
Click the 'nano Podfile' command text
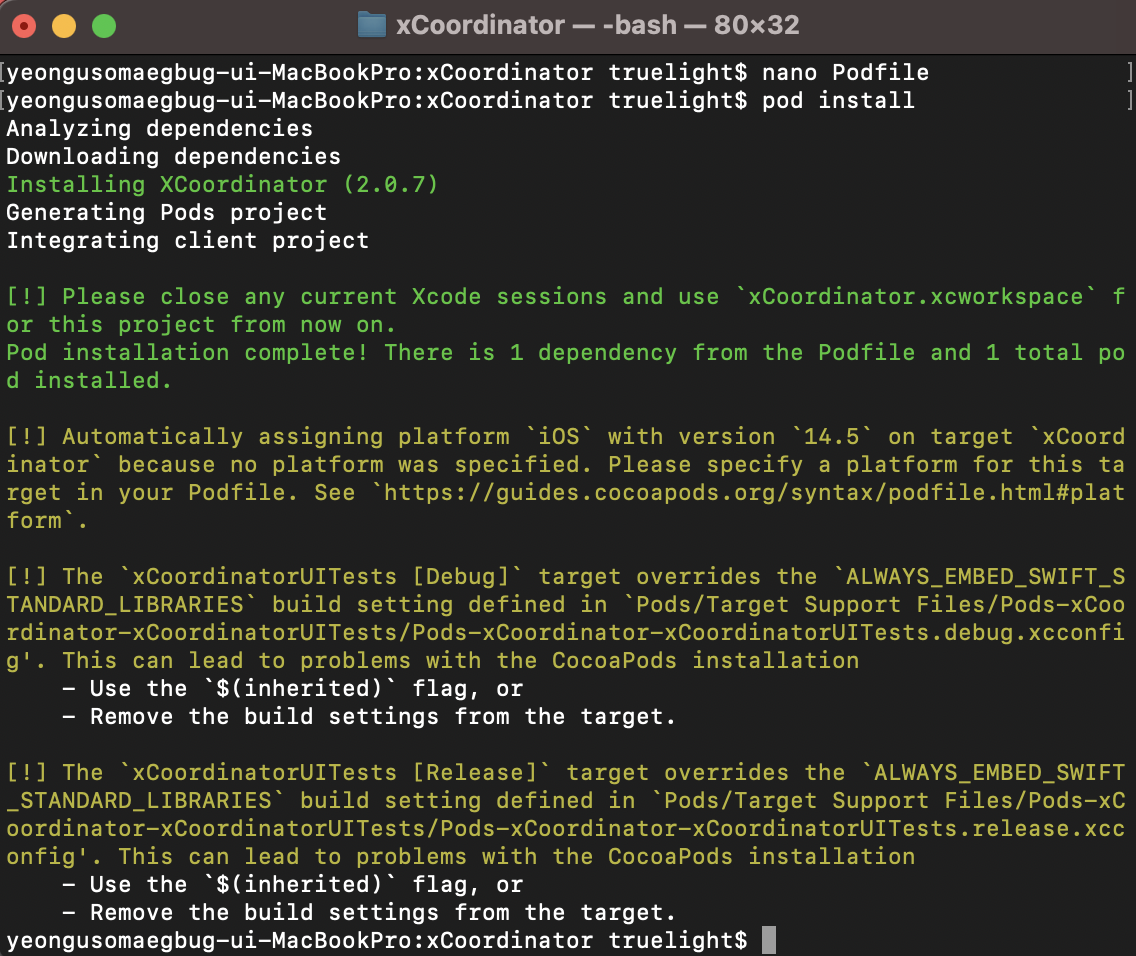coord(845,72)
